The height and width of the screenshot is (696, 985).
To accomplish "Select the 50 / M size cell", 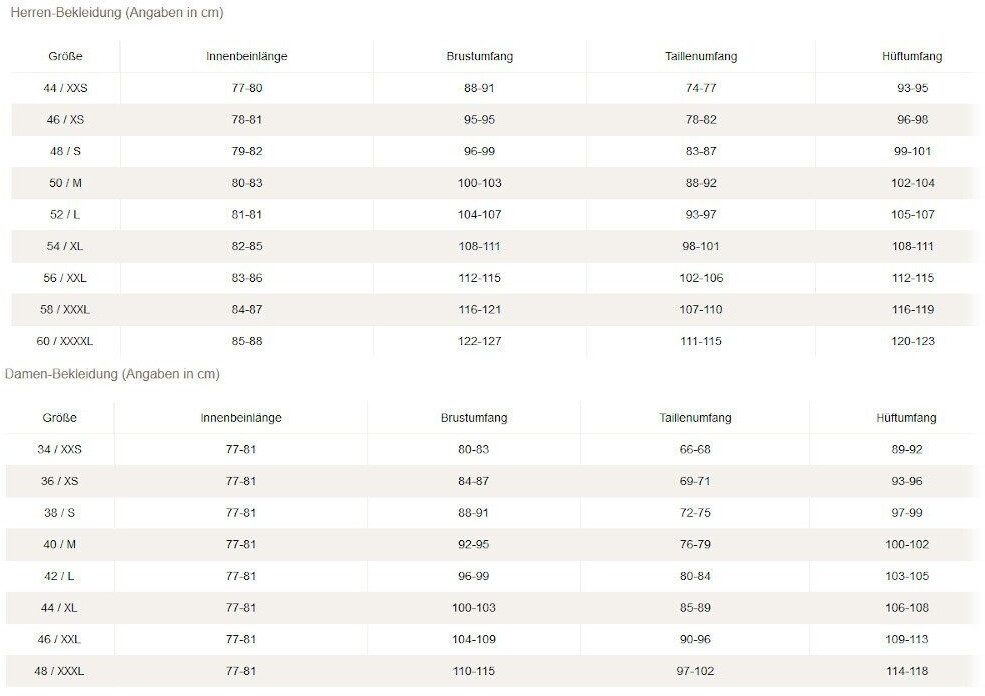I will pyautogui.click(x=65, y=183).
